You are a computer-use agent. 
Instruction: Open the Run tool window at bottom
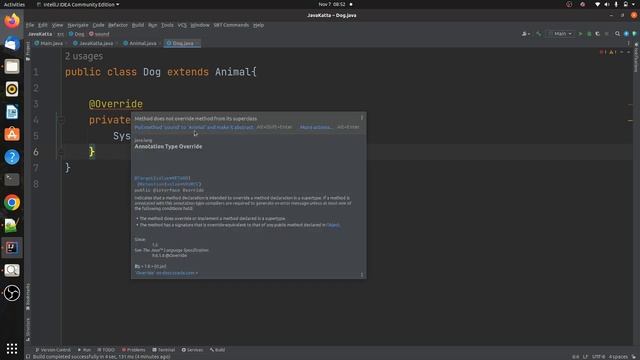click(84, 350)
